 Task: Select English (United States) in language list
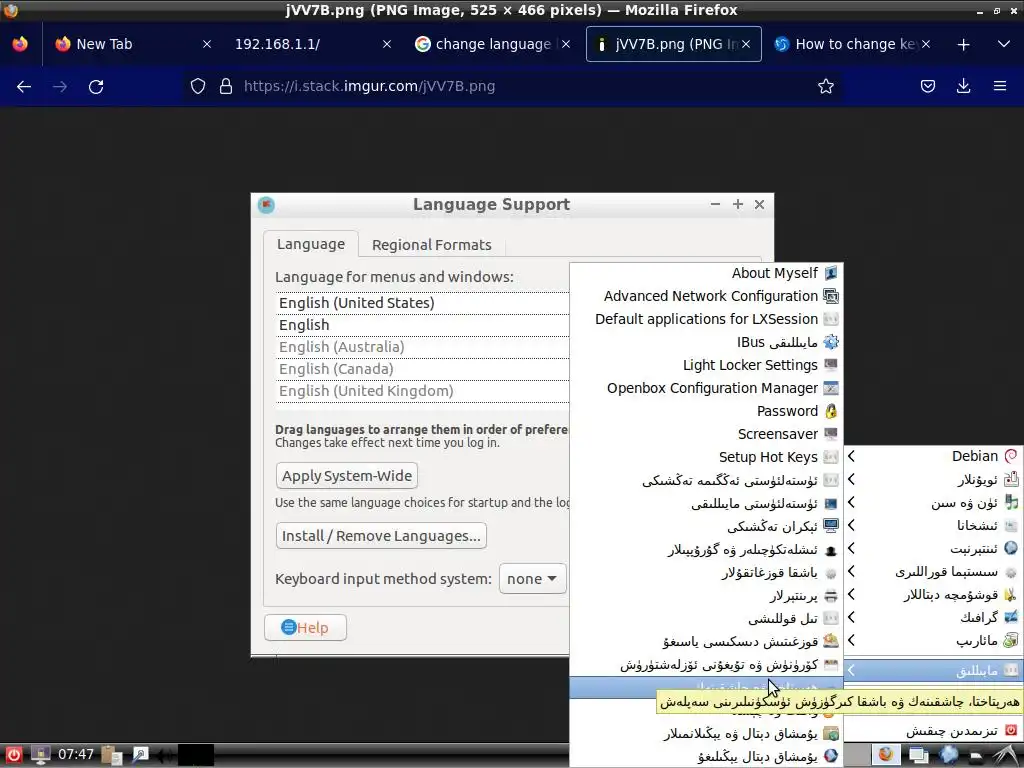(x=423, y=303)
